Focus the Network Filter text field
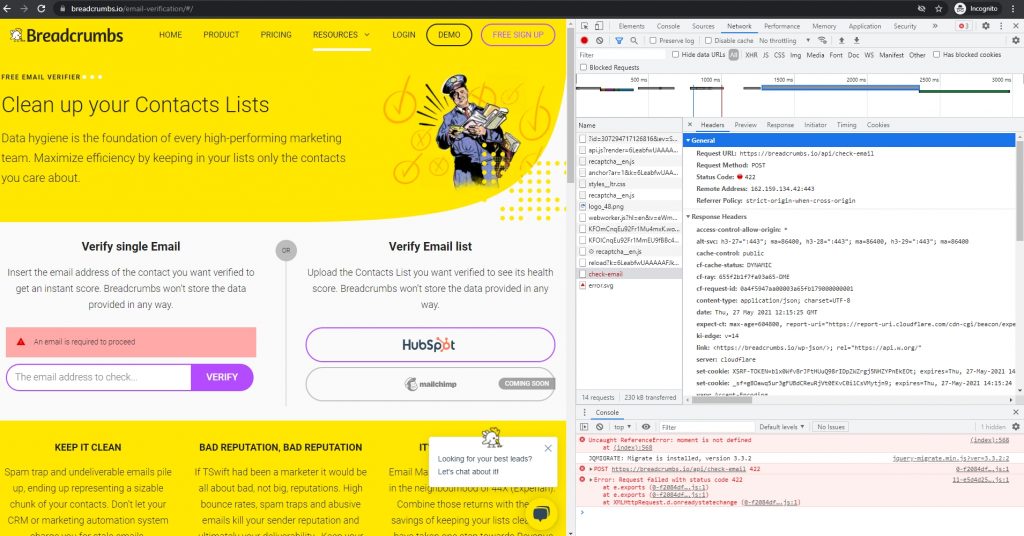Image resolution: width=1024 pixels, height=536 pixels. pyautogui.click(x=622, y=55)
